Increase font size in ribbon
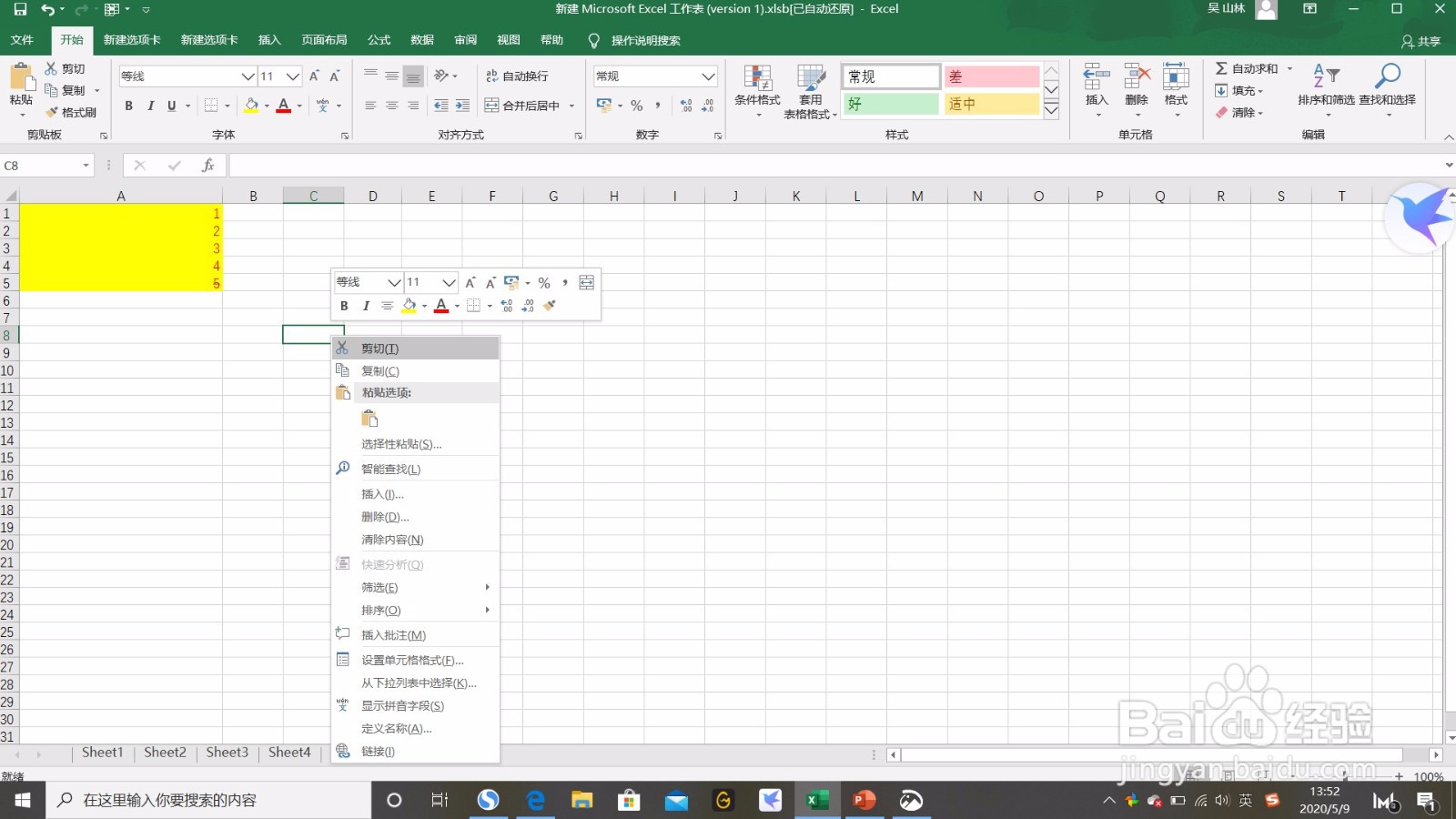The width and height of the screenshot is (1456, 819). (314, 76)
